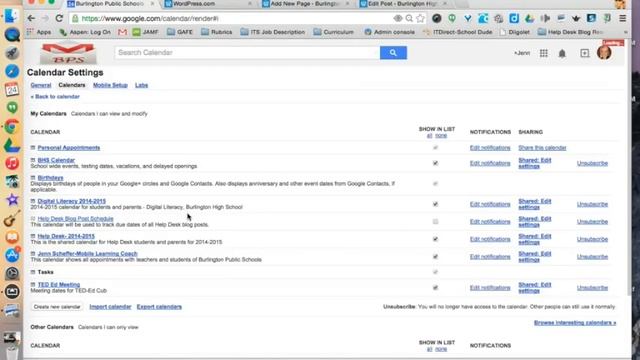640x360 pixels.
Task: Open the GAFE bookmarks folder
Action: (x=180, y=32)
